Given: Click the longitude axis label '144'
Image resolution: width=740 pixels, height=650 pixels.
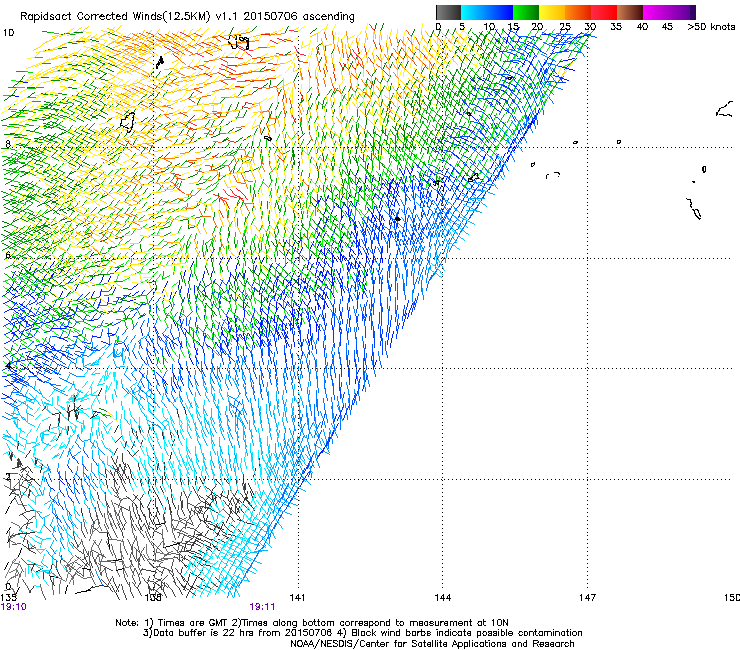Looking at the screenshot, I should click(443, 598).
